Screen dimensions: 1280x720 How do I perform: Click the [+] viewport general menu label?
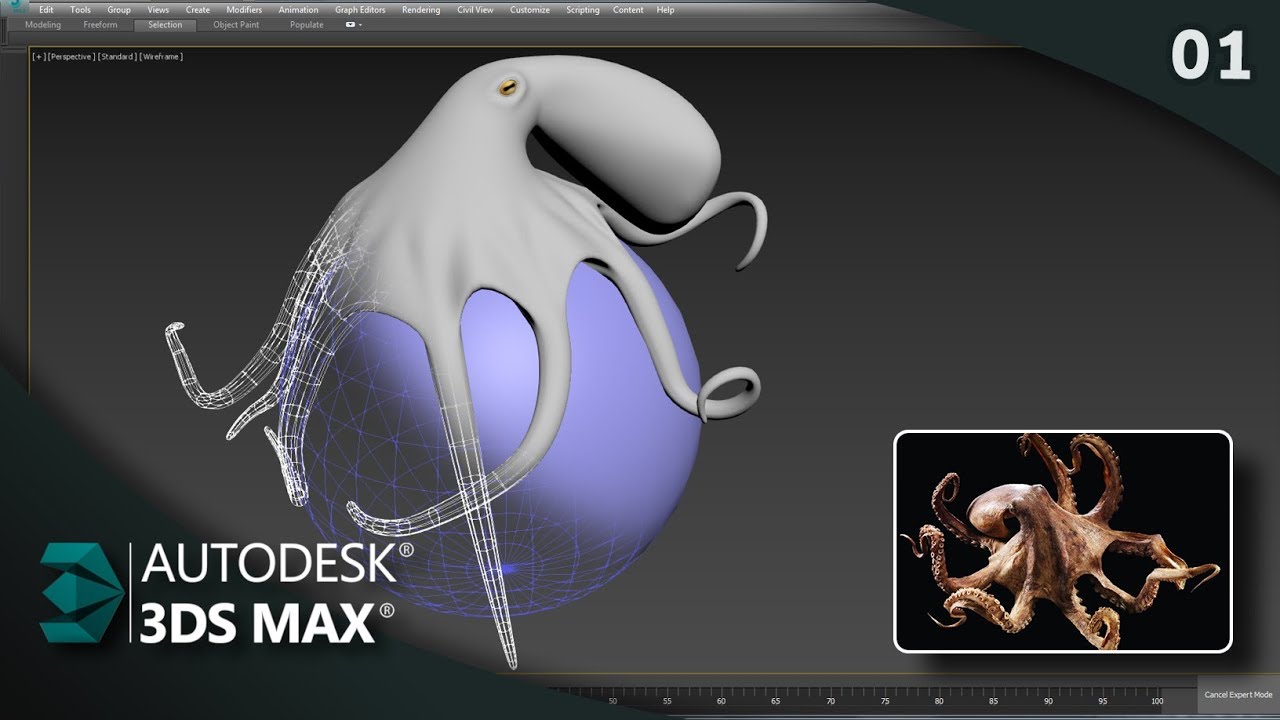coord(39,57)
